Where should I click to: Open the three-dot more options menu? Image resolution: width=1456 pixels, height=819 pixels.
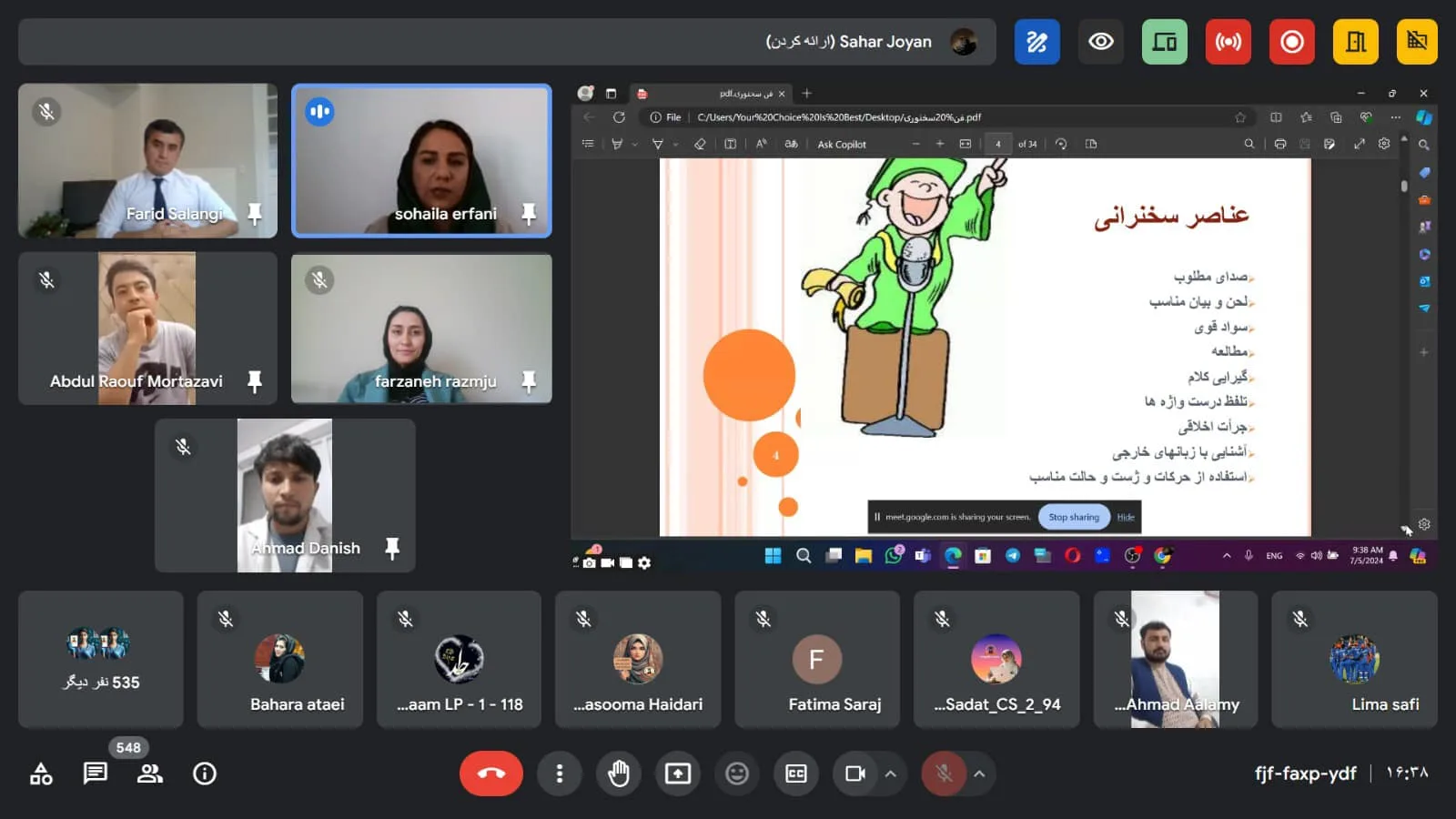point(560,773)
